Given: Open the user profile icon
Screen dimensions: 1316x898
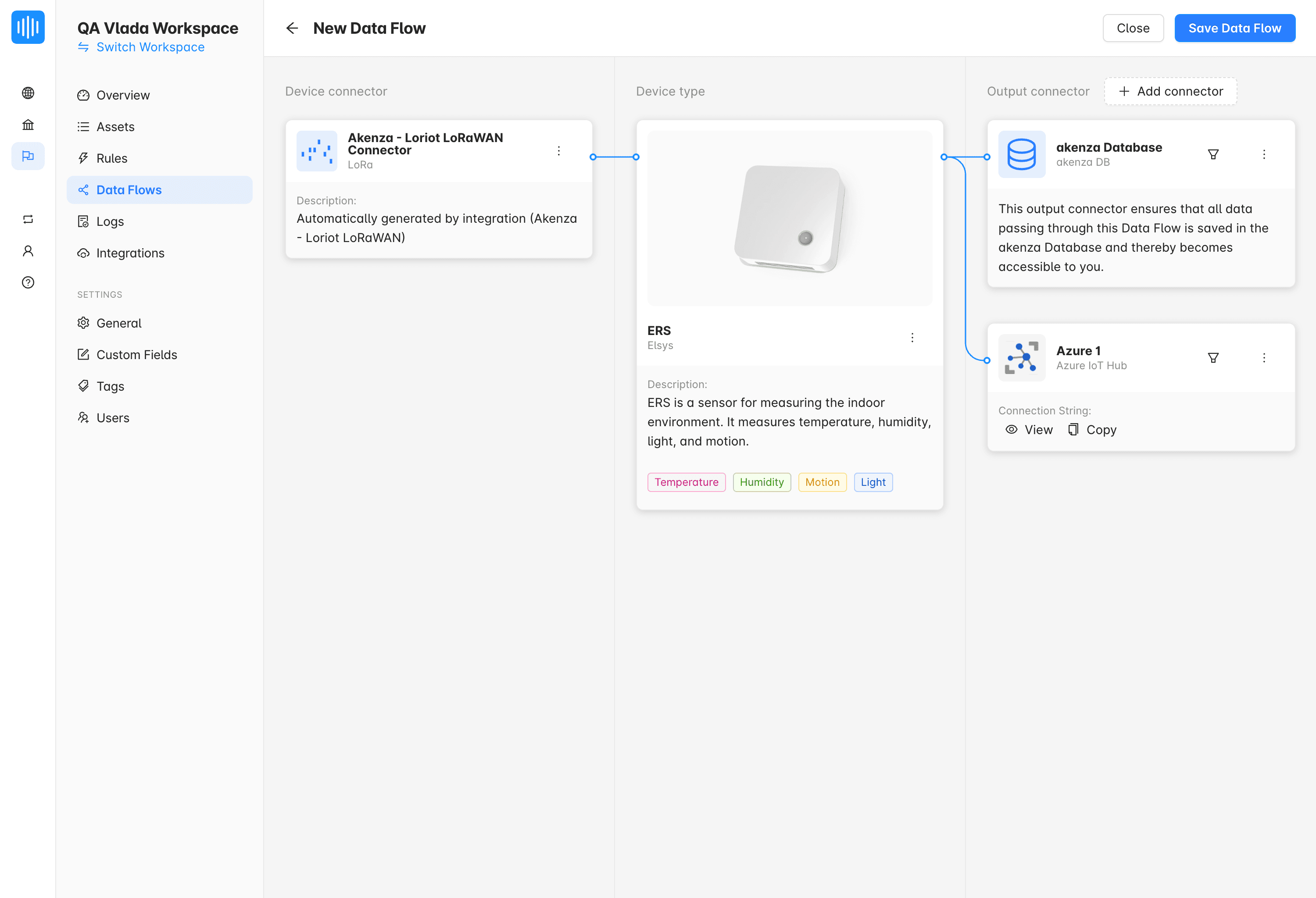Looking at the screenshot, I should [x=28, y=251].
